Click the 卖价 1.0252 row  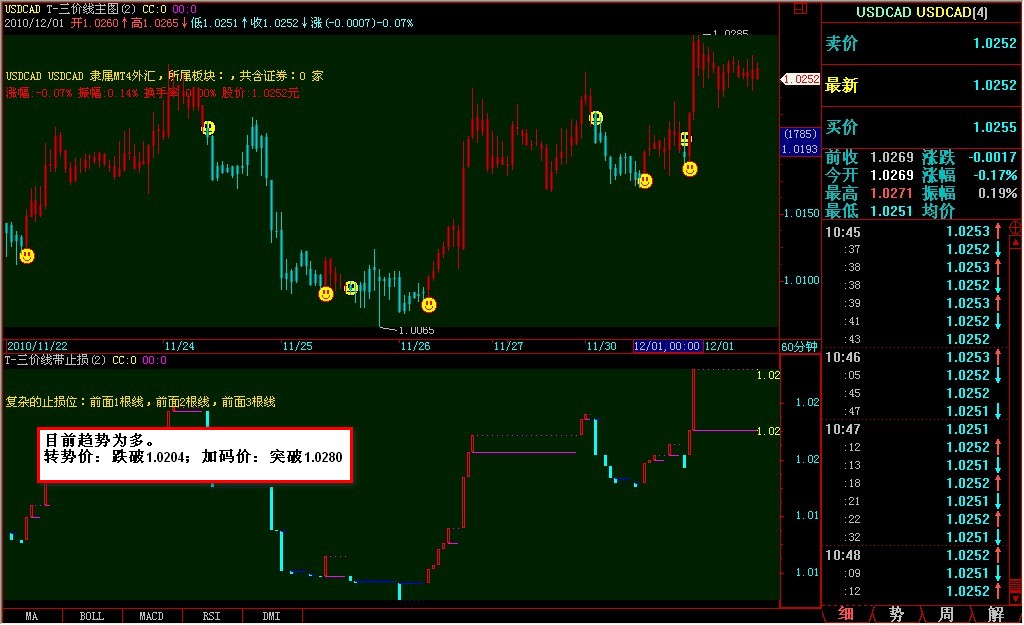(921, 43)
